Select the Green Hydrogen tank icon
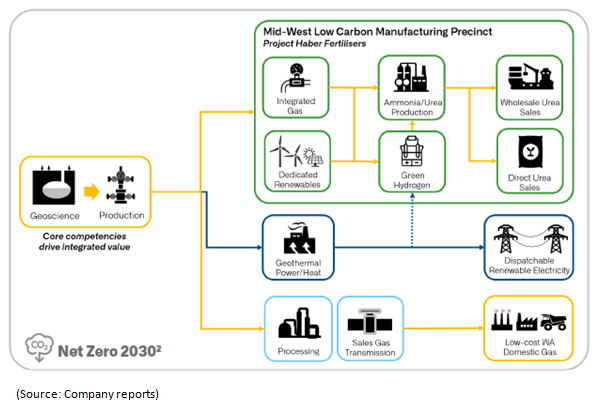The width and height of the screenshot is (600, 406). click(x=411, y=152)
